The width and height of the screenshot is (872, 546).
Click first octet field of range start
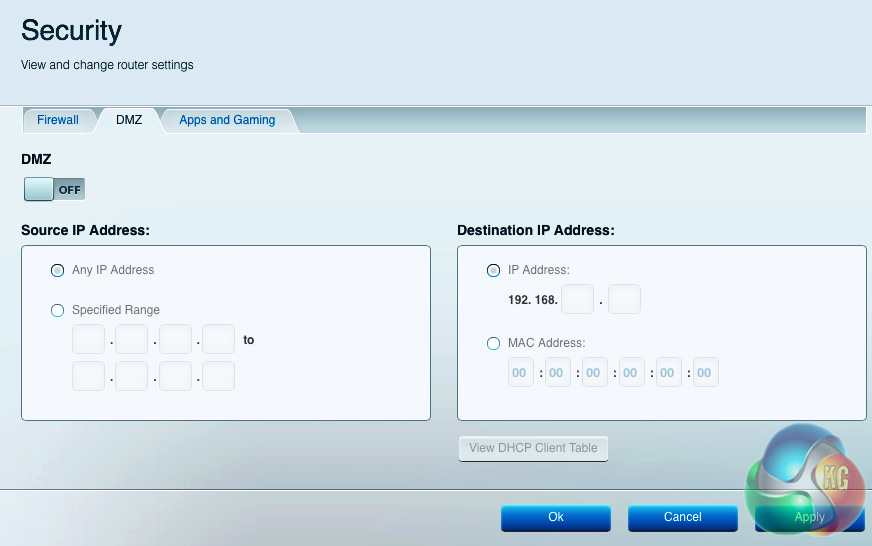[x=88, y=339]
